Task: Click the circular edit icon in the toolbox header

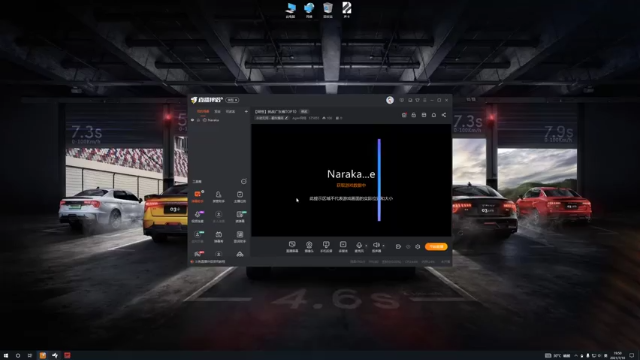Action: coord(244,181)
